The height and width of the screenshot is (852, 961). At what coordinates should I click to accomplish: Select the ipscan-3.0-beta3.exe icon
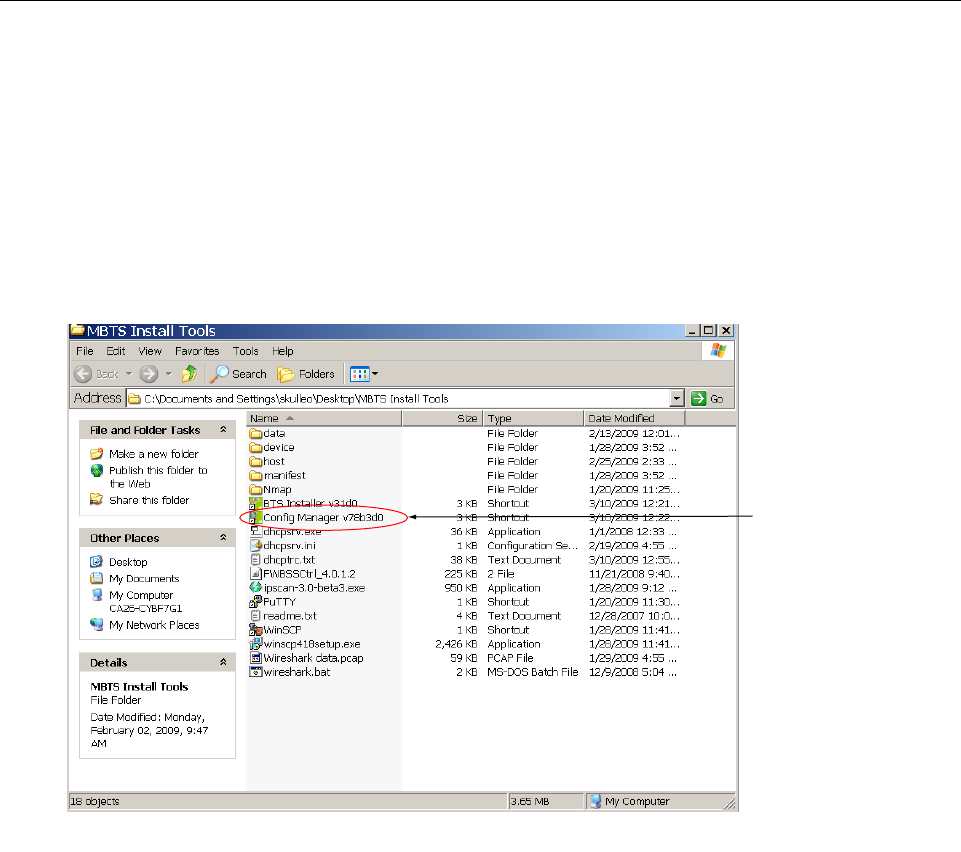click(256, 588)
